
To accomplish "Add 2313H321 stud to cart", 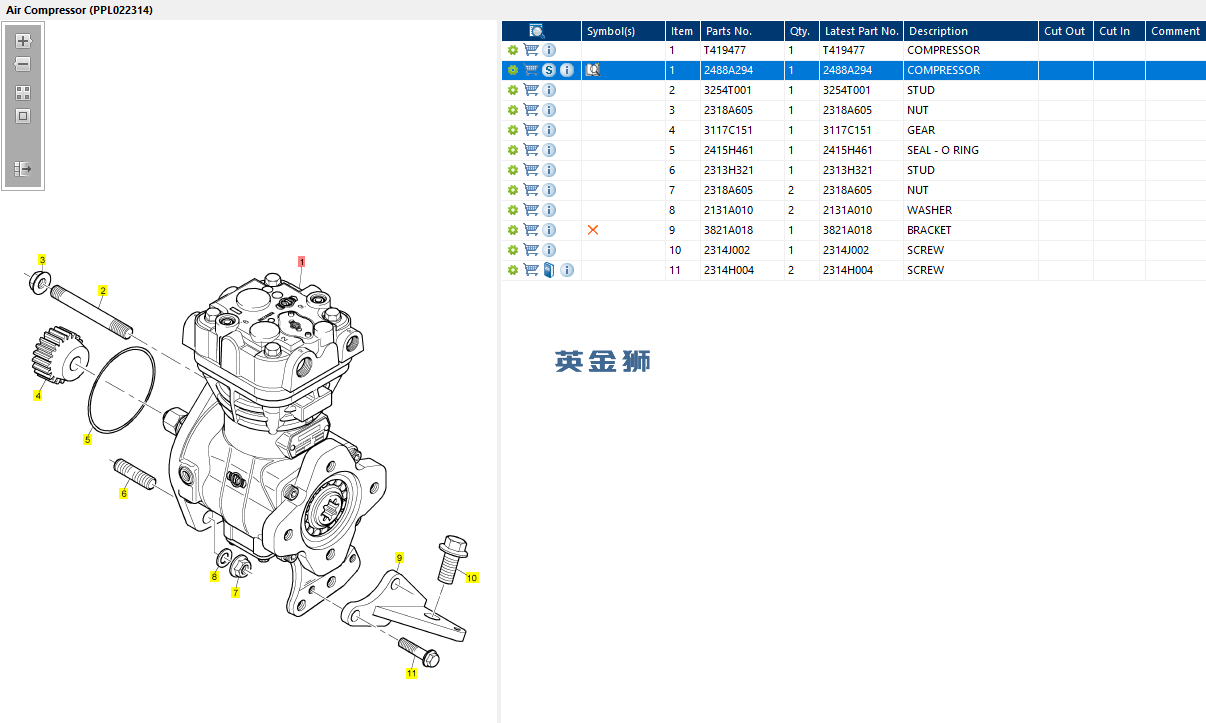I will pyautogui.click(x=531, y=170).
